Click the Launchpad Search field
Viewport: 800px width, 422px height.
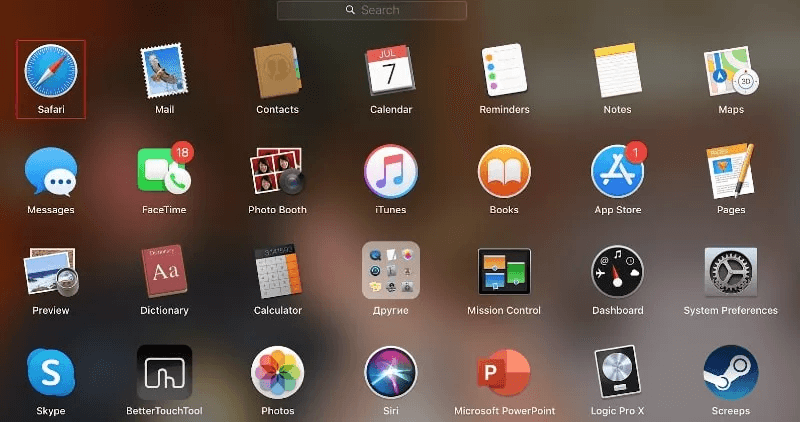click(x=372, y=10)
